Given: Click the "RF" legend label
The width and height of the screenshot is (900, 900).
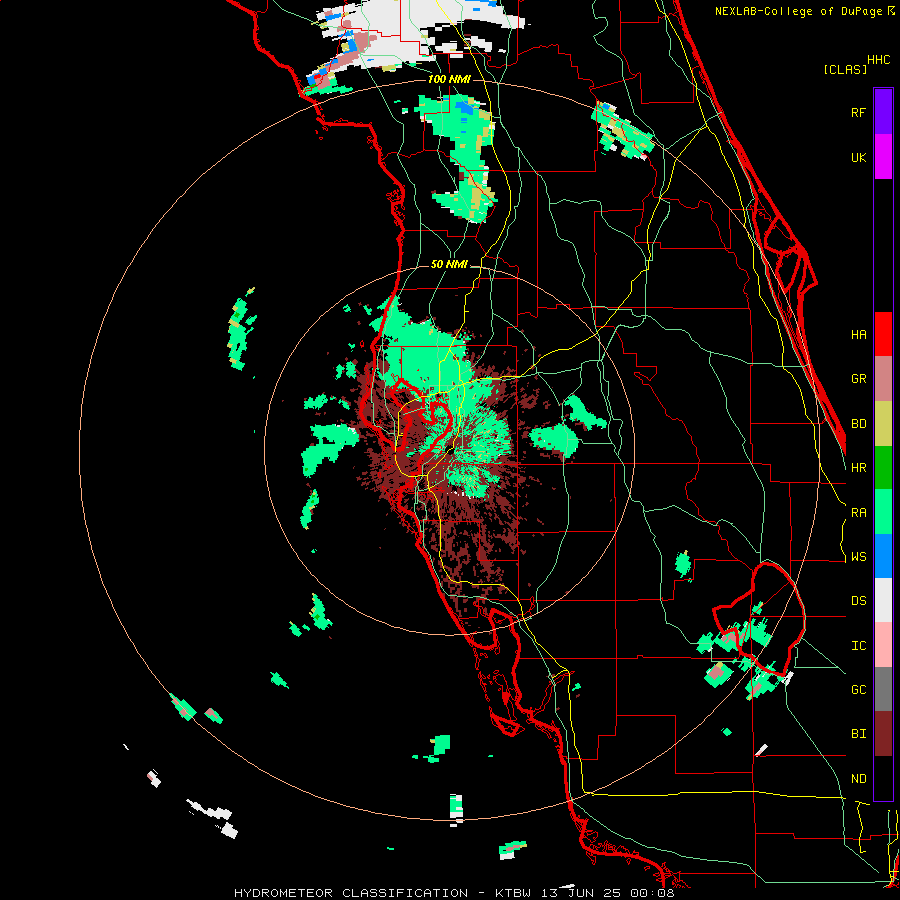Looking at the screenshot, I should pos(858,113).
